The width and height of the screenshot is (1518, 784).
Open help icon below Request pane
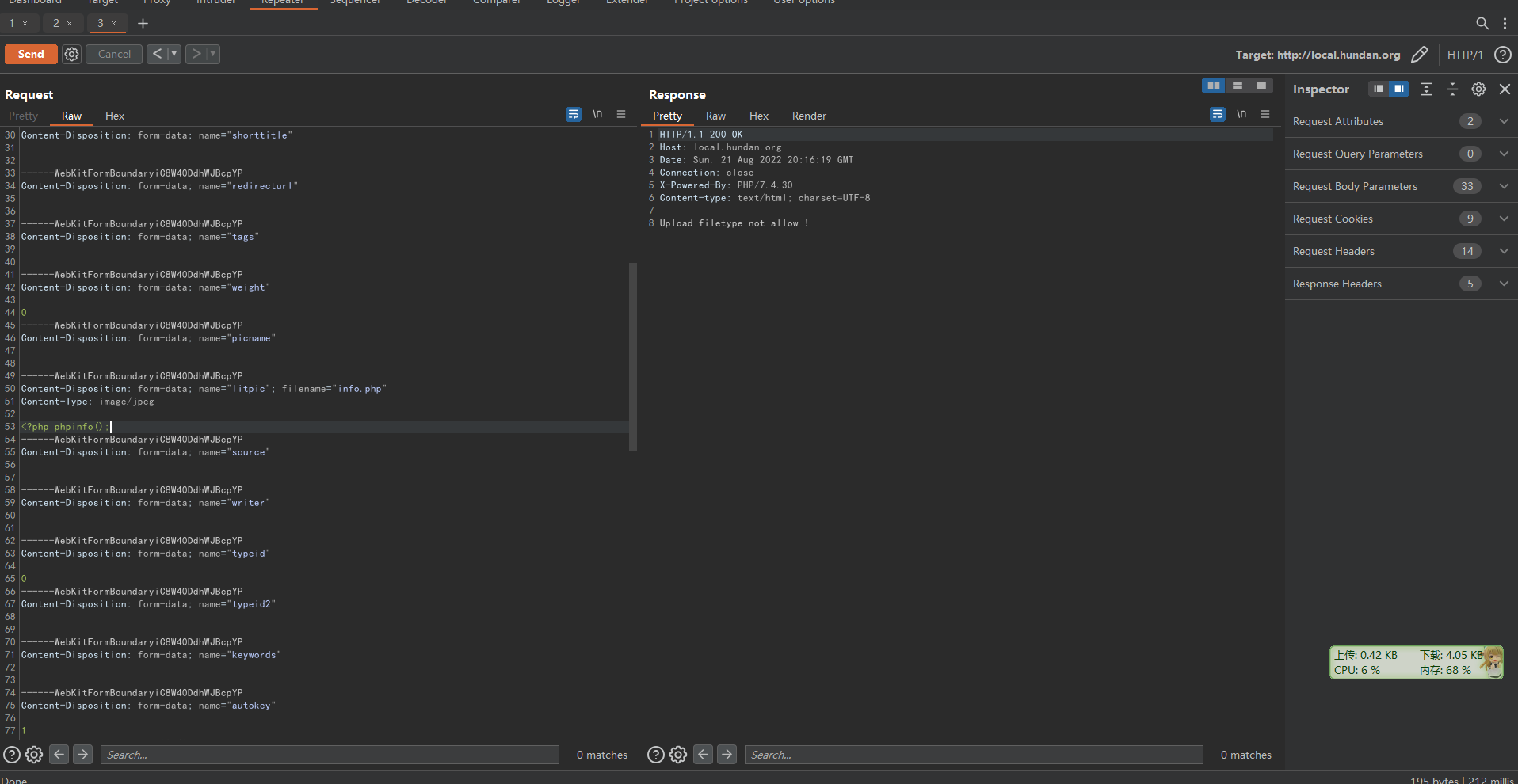(12, 755)
